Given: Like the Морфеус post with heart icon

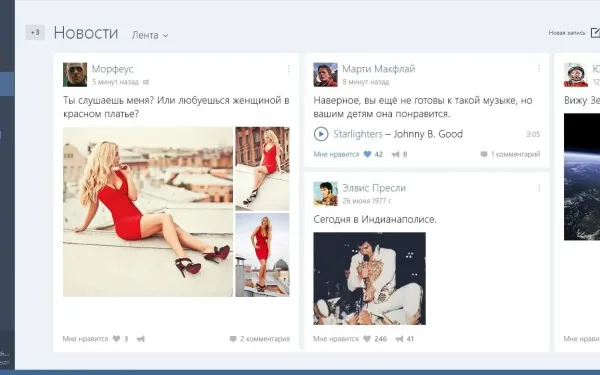Looking at the screenshot, I should click(x=116, y=339).
